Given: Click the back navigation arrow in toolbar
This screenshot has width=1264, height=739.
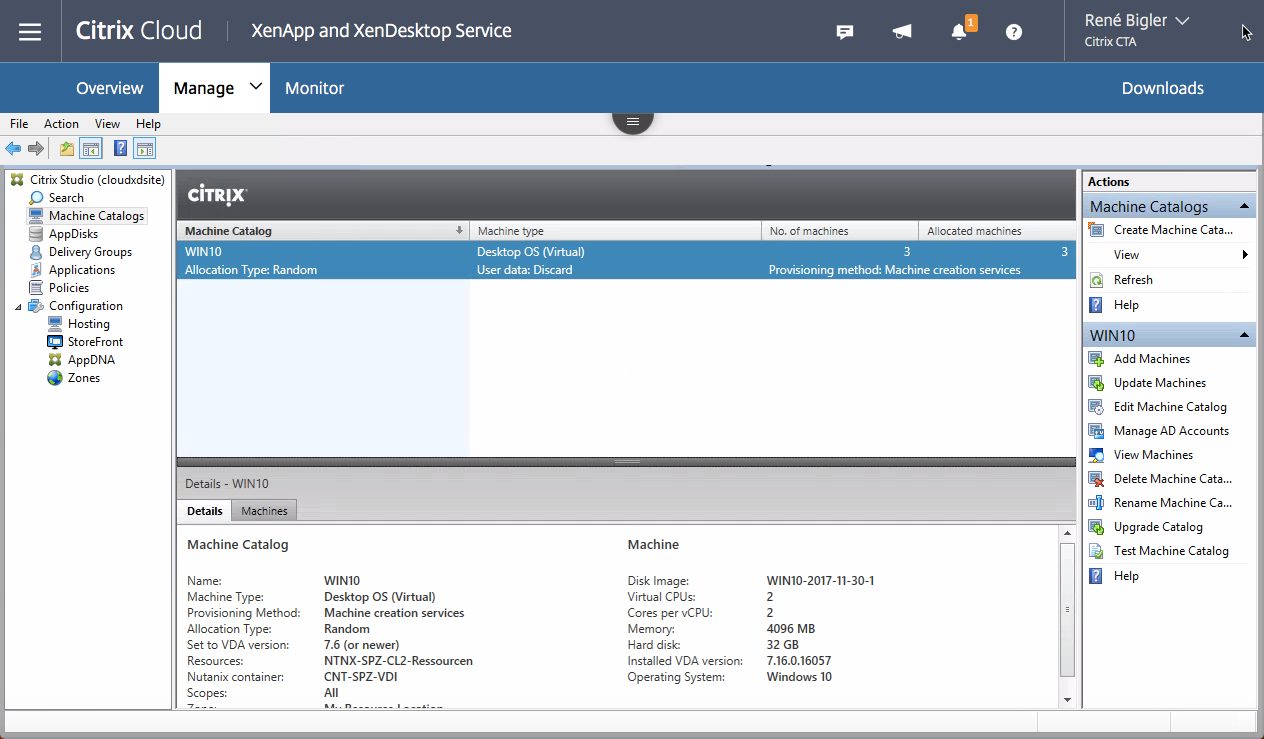Looking at the screenshot, I should [12, 147].
